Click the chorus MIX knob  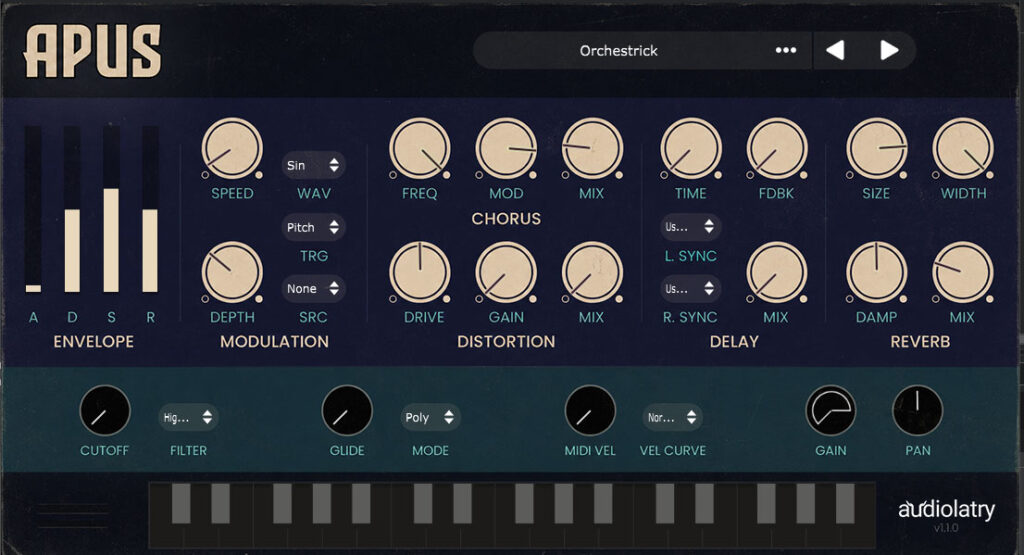(x=592, y=149)
